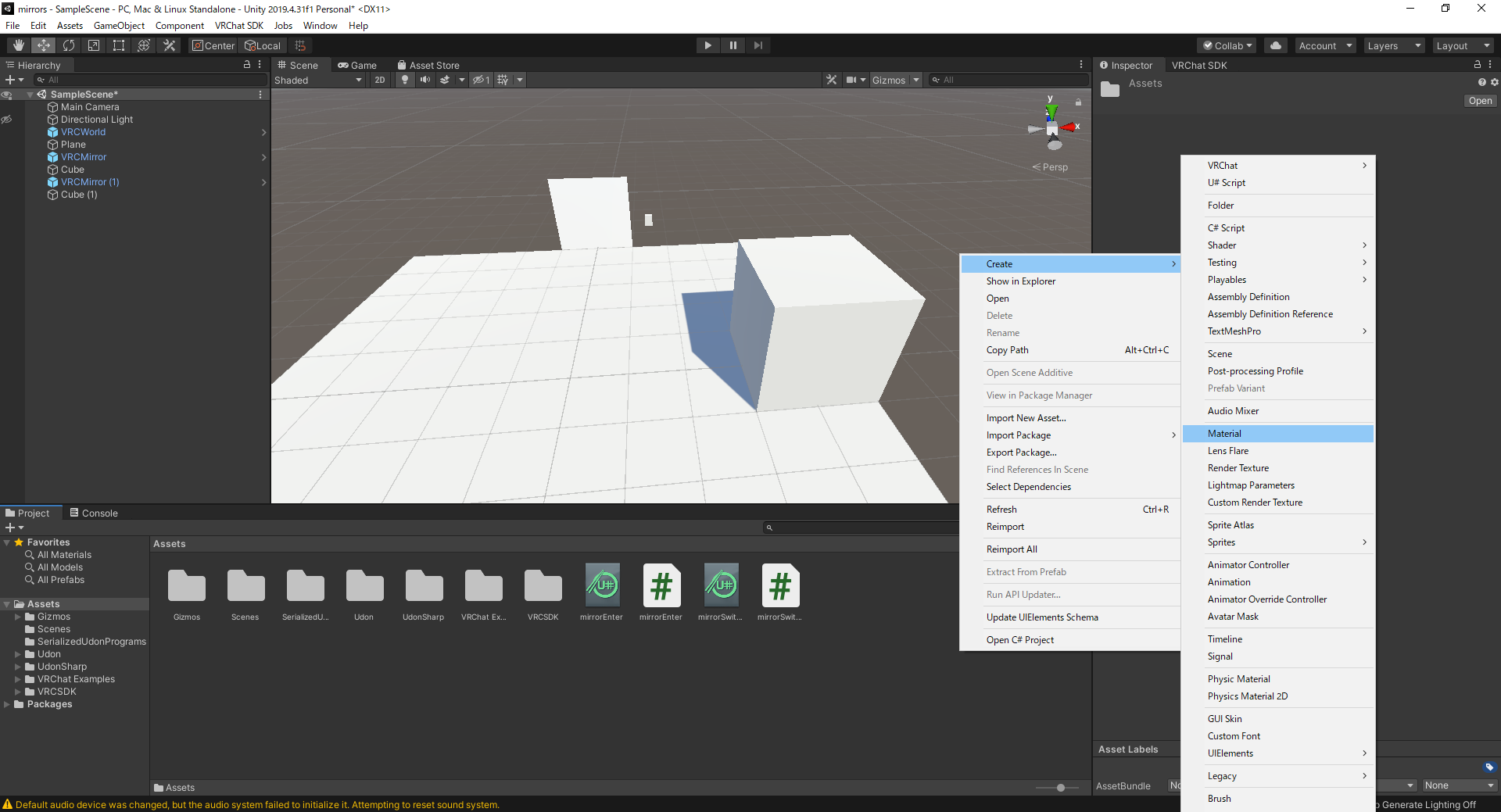Open the custom editor tools icon

pos(169,45)
